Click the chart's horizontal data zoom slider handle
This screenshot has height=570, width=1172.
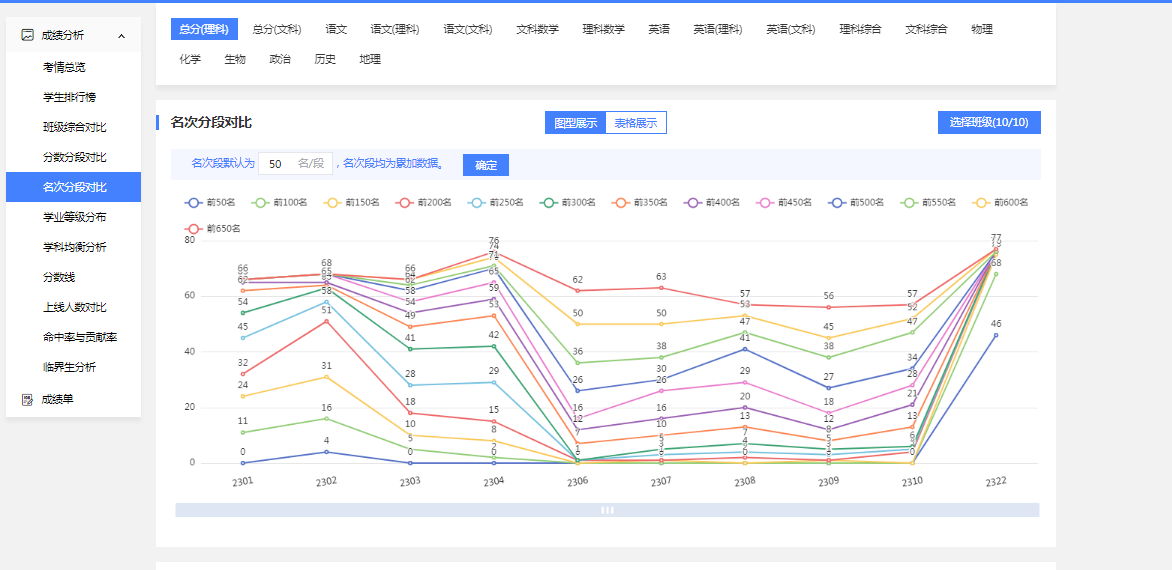(x=607, y=510)
